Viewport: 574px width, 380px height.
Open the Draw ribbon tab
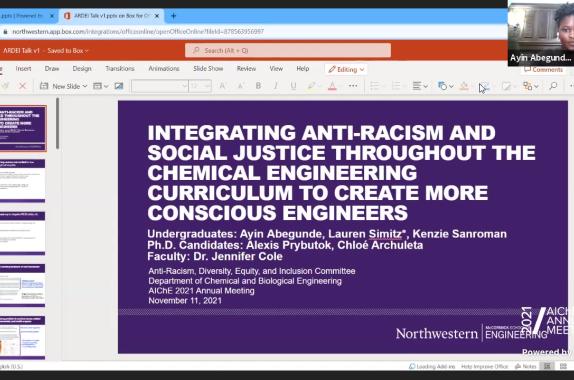click(x=52, y=68)
